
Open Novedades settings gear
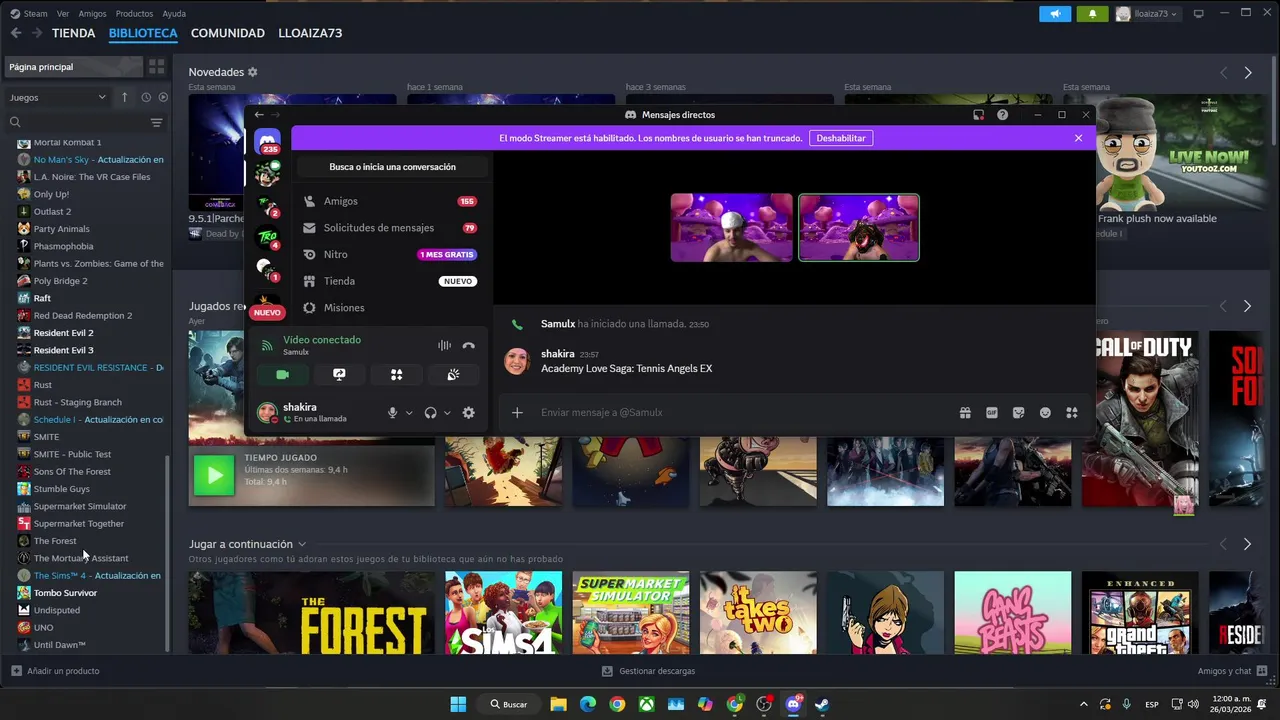(x=253, y=72)
